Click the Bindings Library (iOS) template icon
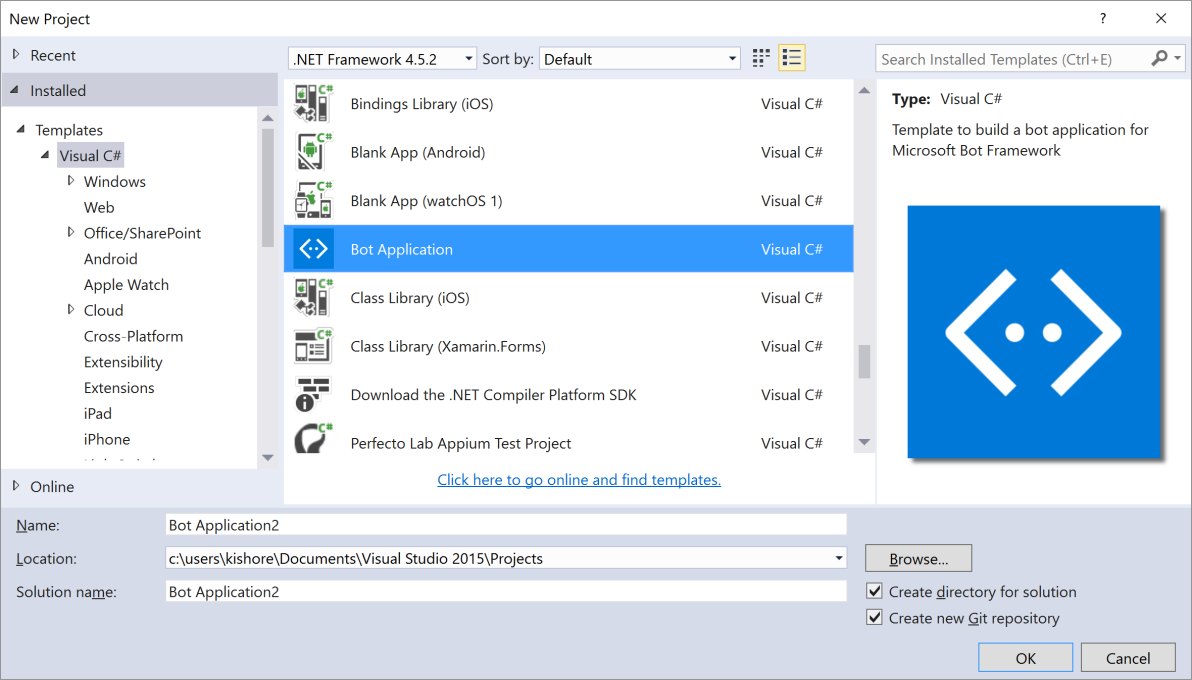Viewport: 1192px width, 680px height. click(x=314, y=103)
